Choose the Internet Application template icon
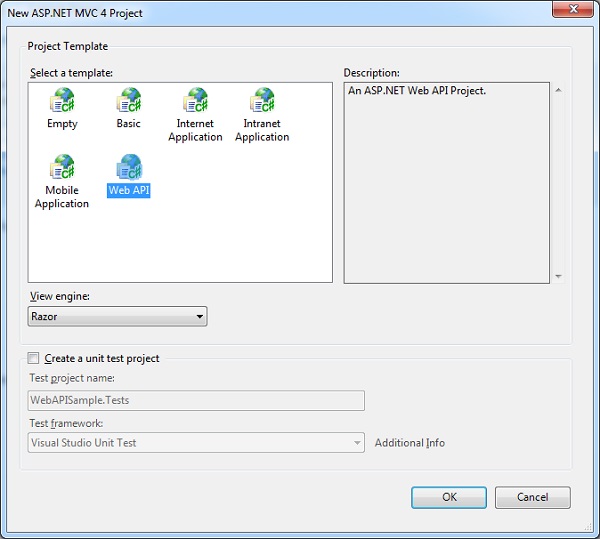 pyautogui.click(x=196, y=100)
